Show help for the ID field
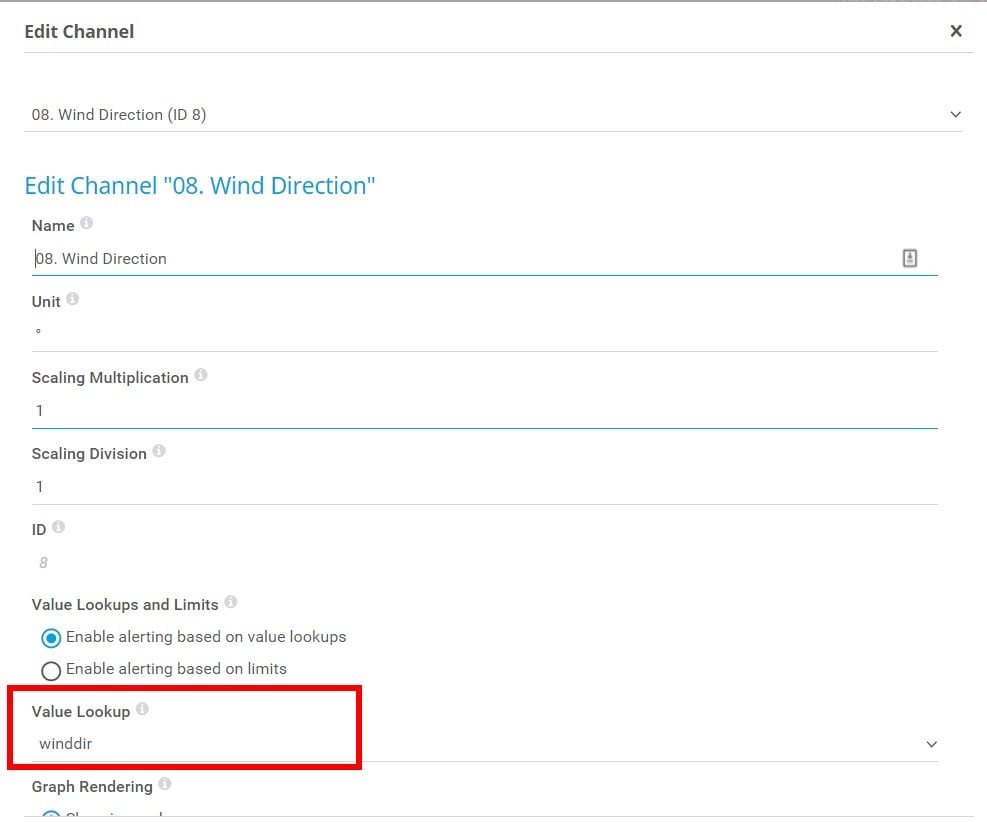987x822 pixels. [x=58, y=527]
